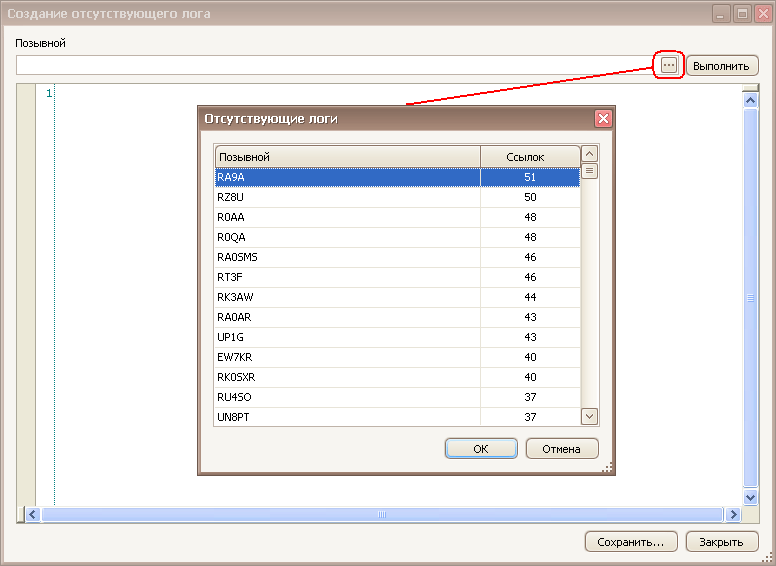Viewport: 776px width, 566px height.
Task: Click the Закрыть button
Action: click(x=721, y=542)
